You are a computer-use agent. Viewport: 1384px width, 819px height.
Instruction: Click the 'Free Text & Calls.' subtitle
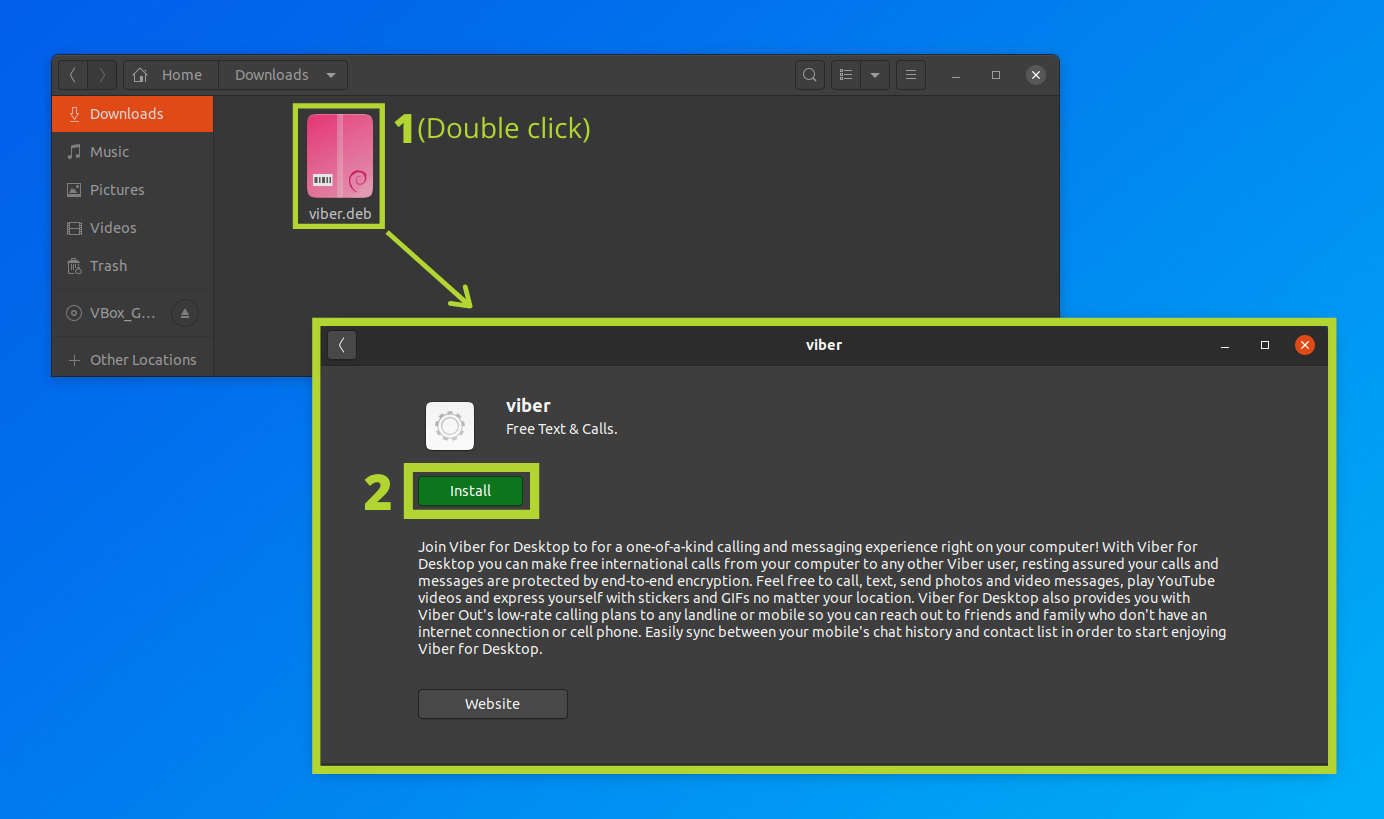pyautogui.click(x=562, y=429)
